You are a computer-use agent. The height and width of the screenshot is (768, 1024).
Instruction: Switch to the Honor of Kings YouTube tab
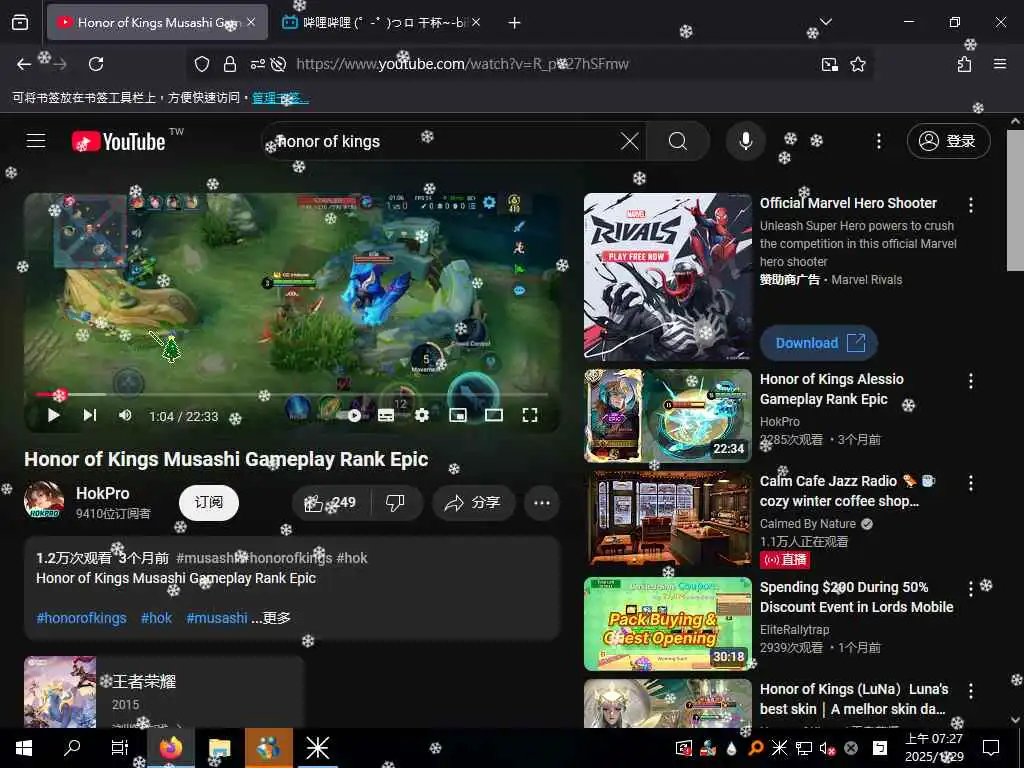157,22
